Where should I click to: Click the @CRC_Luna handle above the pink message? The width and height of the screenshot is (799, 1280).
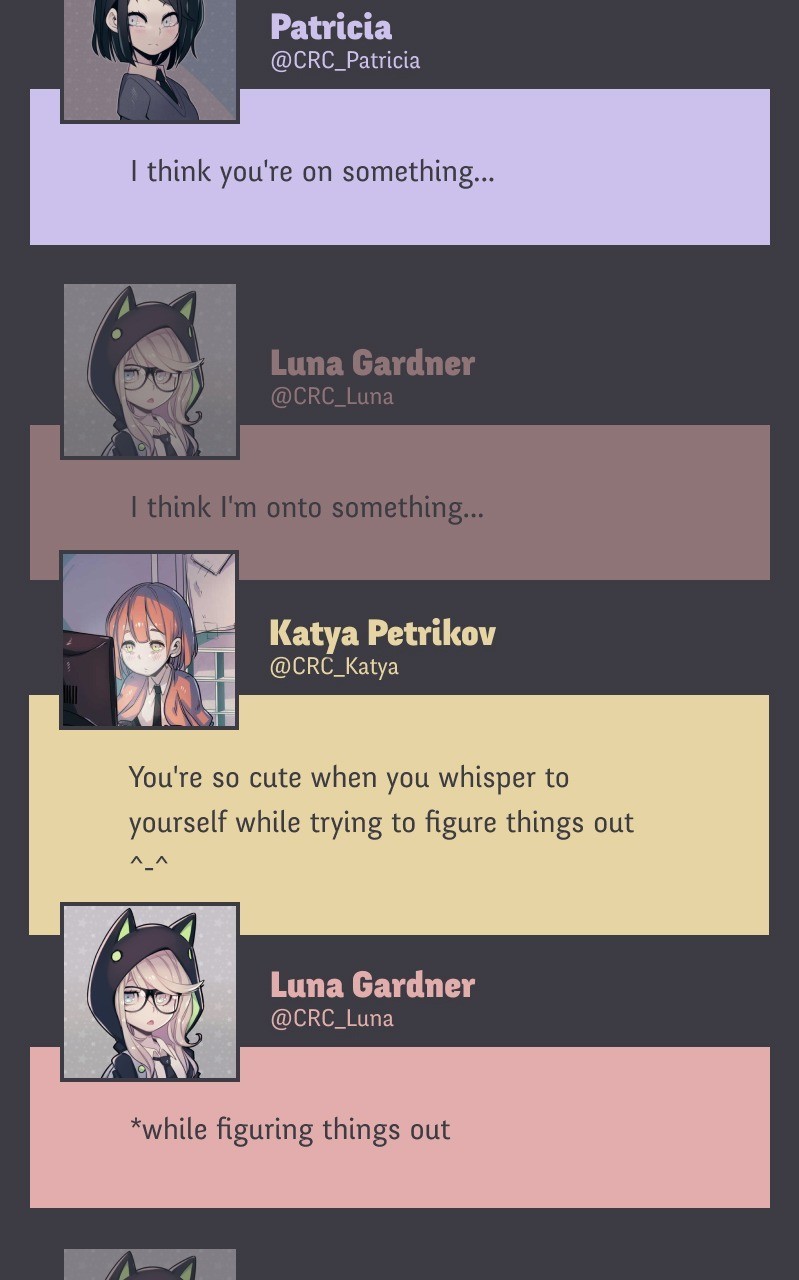[332, 1018]
